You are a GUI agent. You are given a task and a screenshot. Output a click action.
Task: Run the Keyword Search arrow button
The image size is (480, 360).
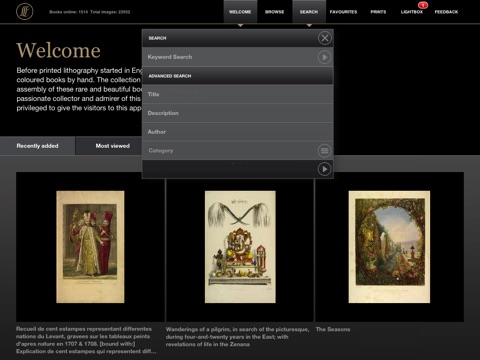coord(324,57)
